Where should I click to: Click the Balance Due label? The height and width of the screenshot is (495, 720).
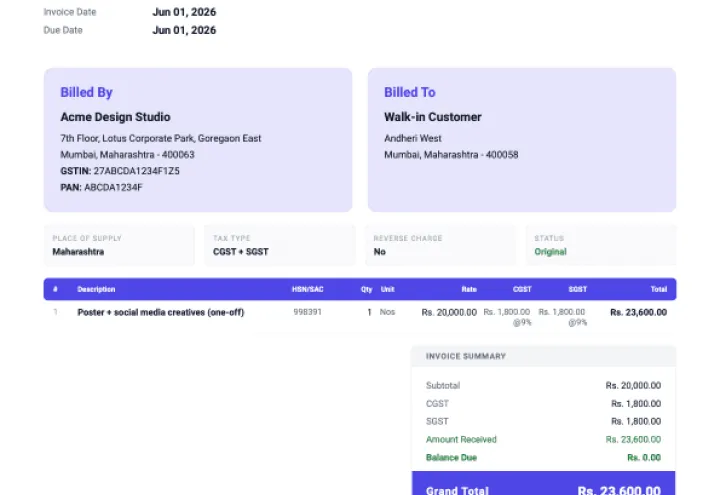[451, 457]
